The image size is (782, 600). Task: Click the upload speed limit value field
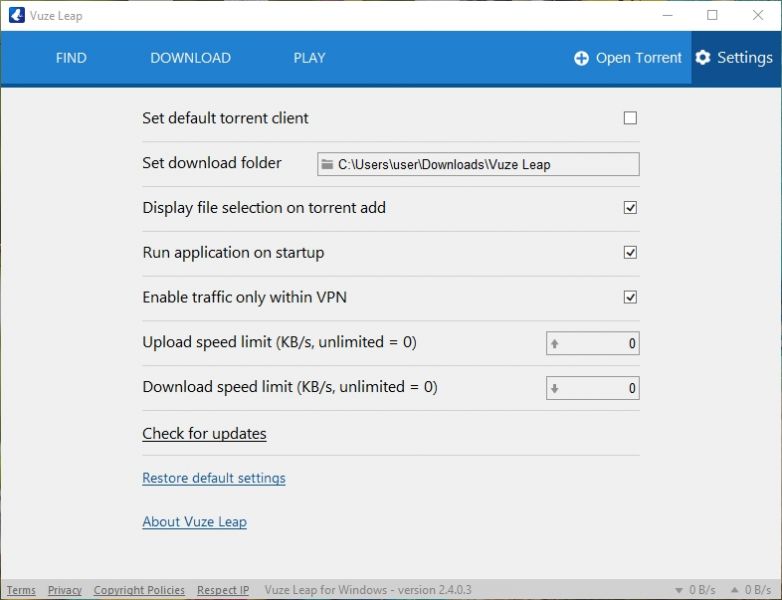click(593, 343)
